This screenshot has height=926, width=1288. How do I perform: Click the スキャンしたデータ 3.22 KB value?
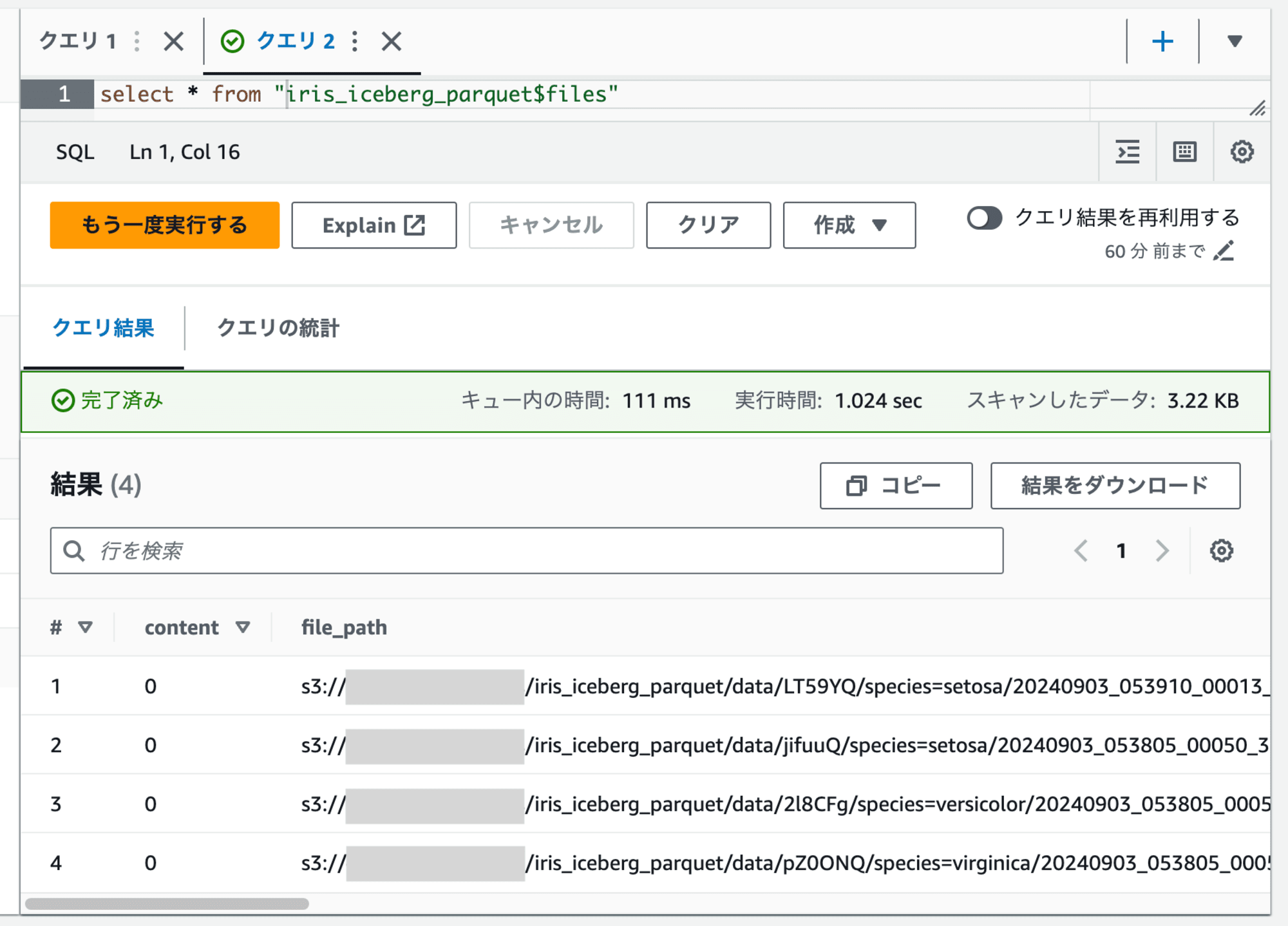point(1203,401)
